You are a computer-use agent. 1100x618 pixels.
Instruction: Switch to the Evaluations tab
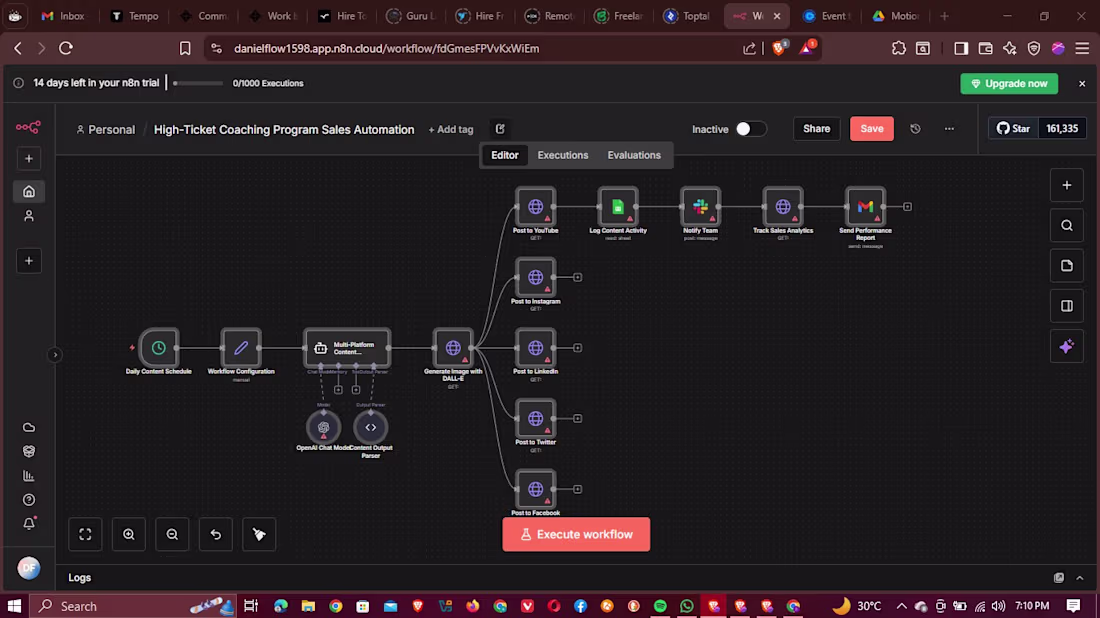(633, 155)
